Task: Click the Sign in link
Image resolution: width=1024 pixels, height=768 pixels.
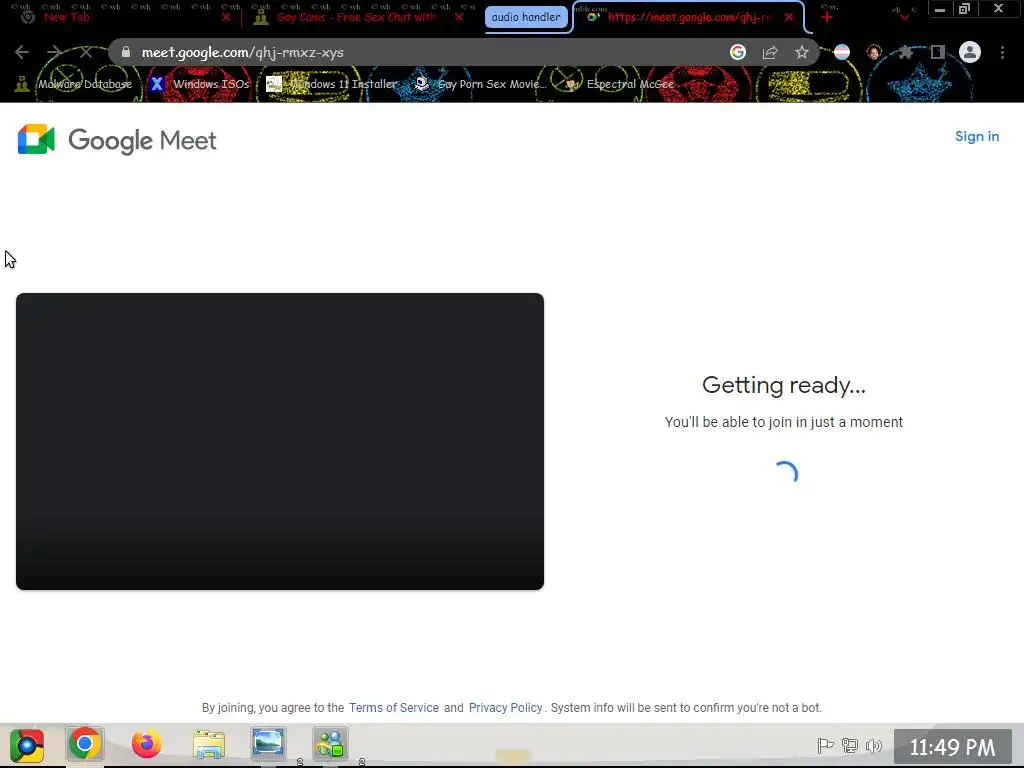Action: coord(976,136)
